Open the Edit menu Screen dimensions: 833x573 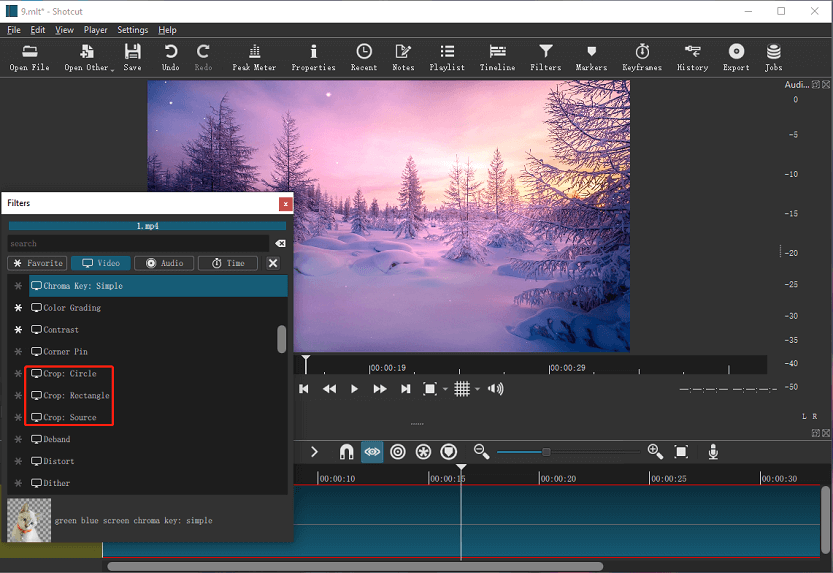(x=38, y=30)
